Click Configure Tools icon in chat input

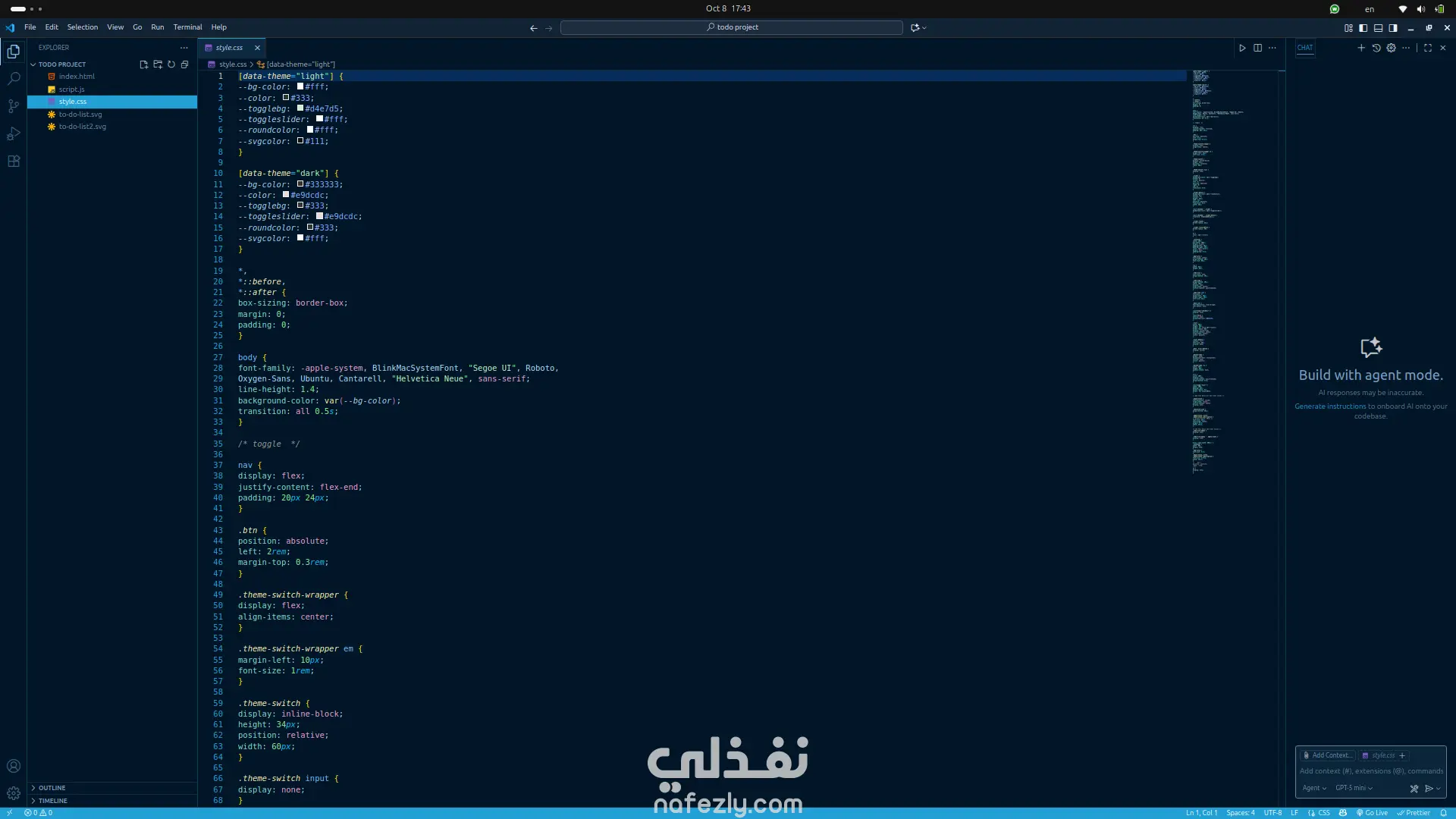(1414, 789)
